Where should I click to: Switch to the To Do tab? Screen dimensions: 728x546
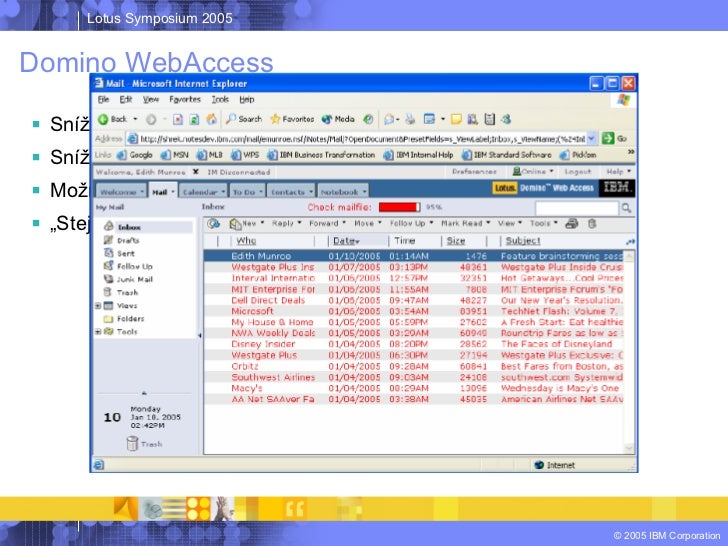[247, 192]
